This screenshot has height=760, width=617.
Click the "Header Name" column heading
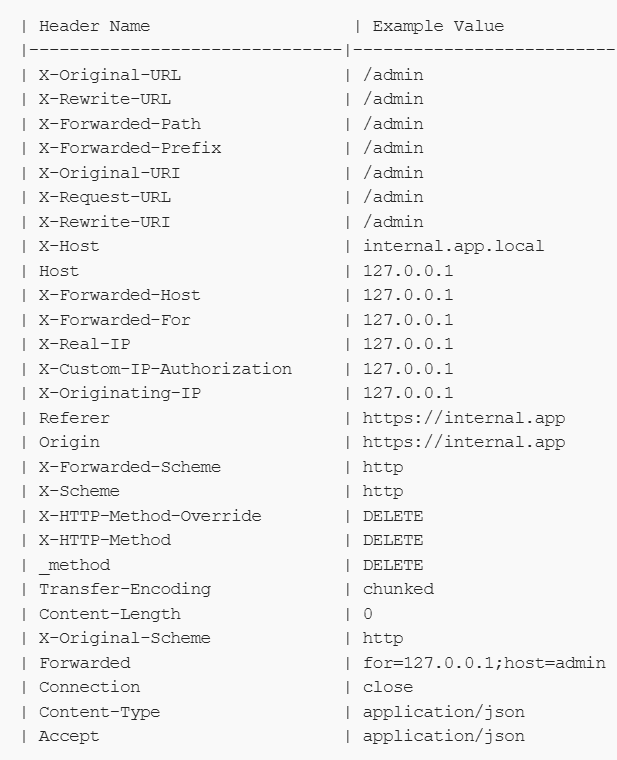94,26
